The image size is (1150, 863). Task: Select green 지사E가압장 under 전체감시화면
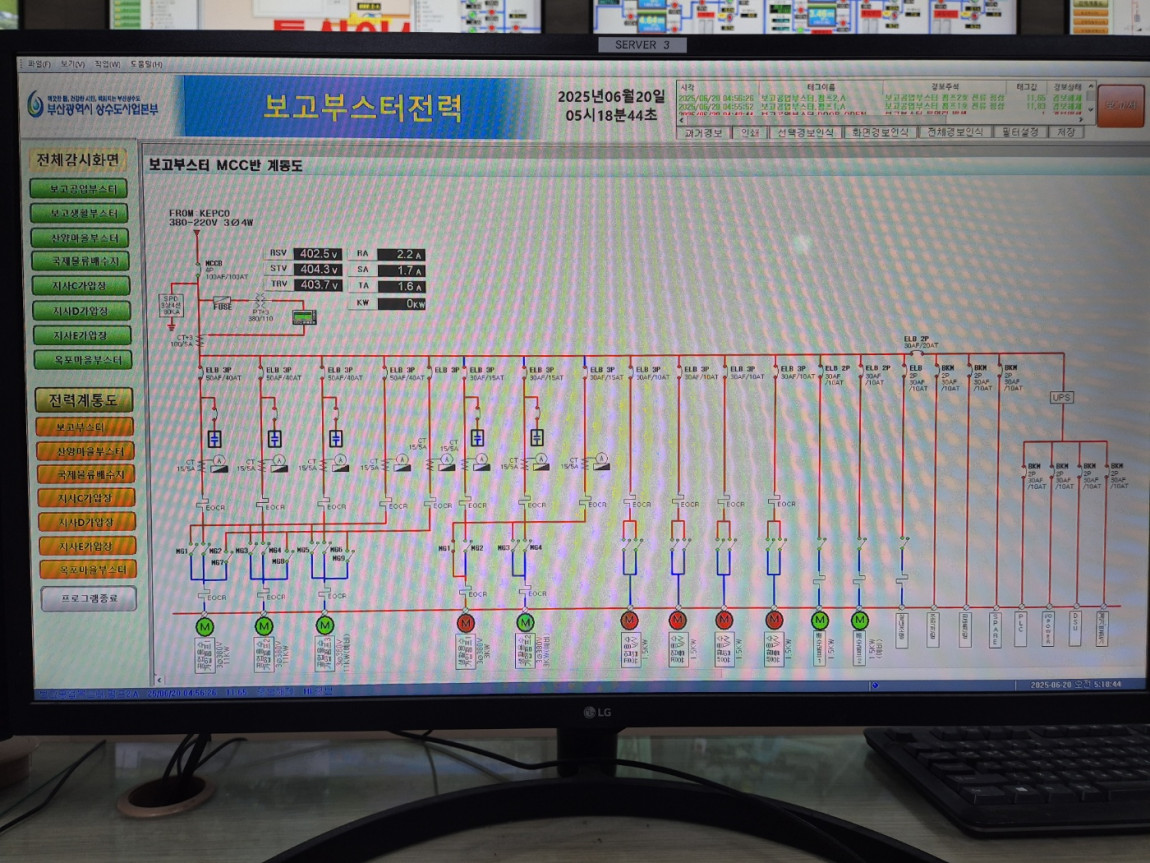pos(82,336)
